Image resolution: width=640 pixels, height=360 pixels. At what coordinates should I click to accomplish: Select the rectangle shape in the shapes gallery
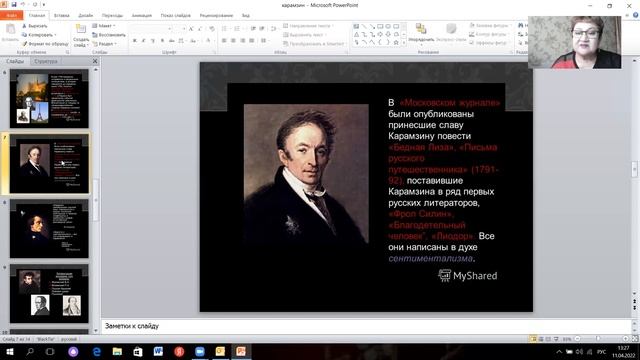[380, 26]
